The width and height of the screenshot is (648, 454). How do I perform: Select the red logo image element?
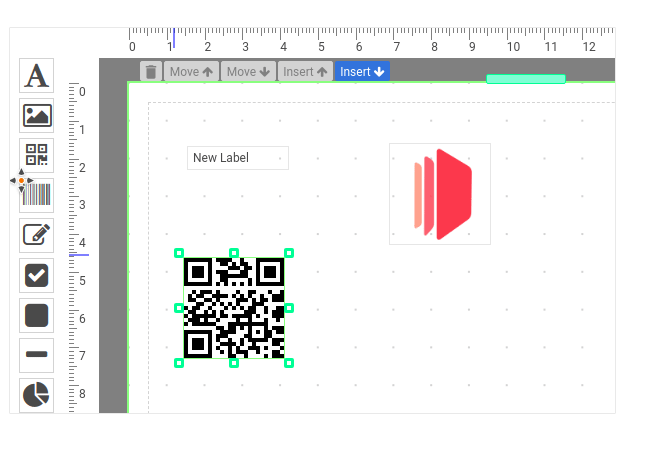440,194
